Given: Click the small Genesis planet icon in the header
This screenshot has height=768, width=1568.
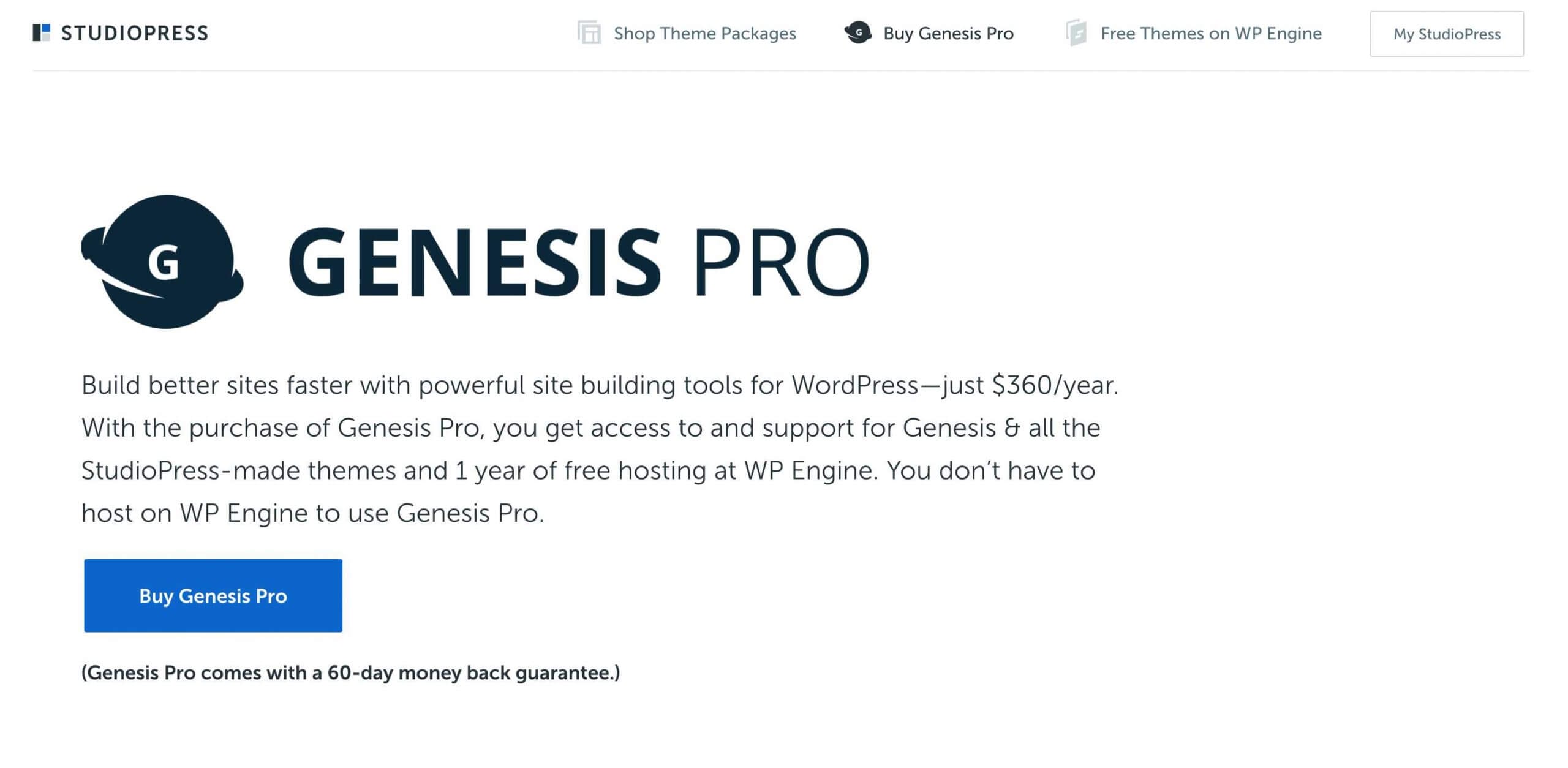Looking at the screenshot, I should pyautogui.click(x=858, y=32).
